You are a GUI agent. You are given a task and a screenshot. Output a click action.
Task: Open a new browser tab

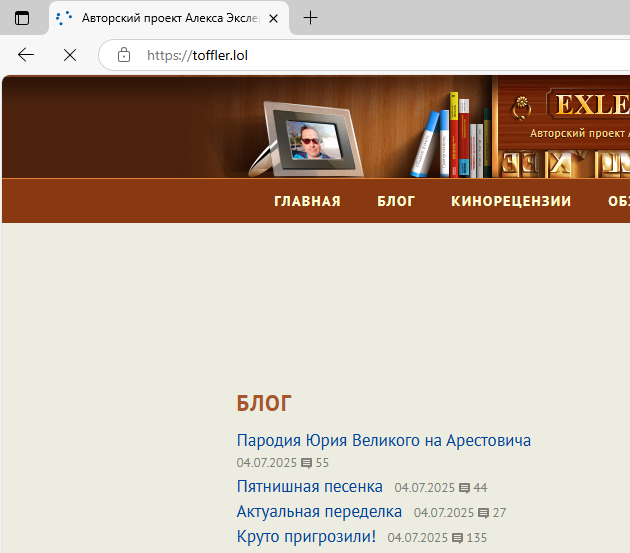click(x=311, y=18)
